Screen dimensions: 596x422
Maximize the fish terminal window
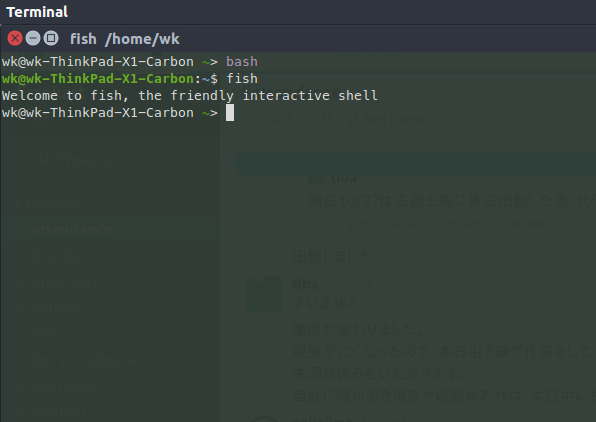point(51,38)
